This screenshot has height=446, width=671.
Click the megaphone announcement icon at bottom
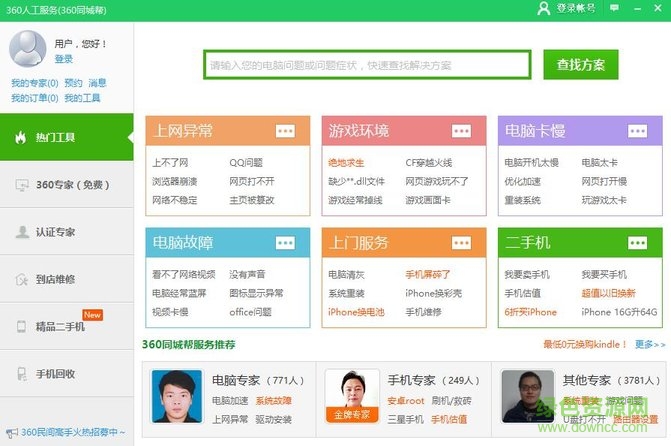pyautogui.click(x=10, y=431)
